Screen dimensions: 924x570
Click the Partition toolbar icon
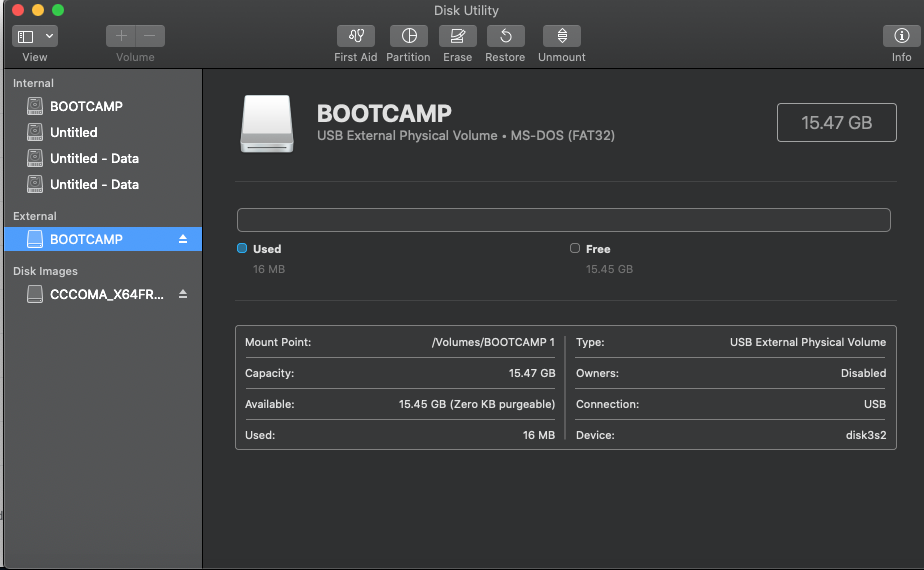click(x=408, y=36)
